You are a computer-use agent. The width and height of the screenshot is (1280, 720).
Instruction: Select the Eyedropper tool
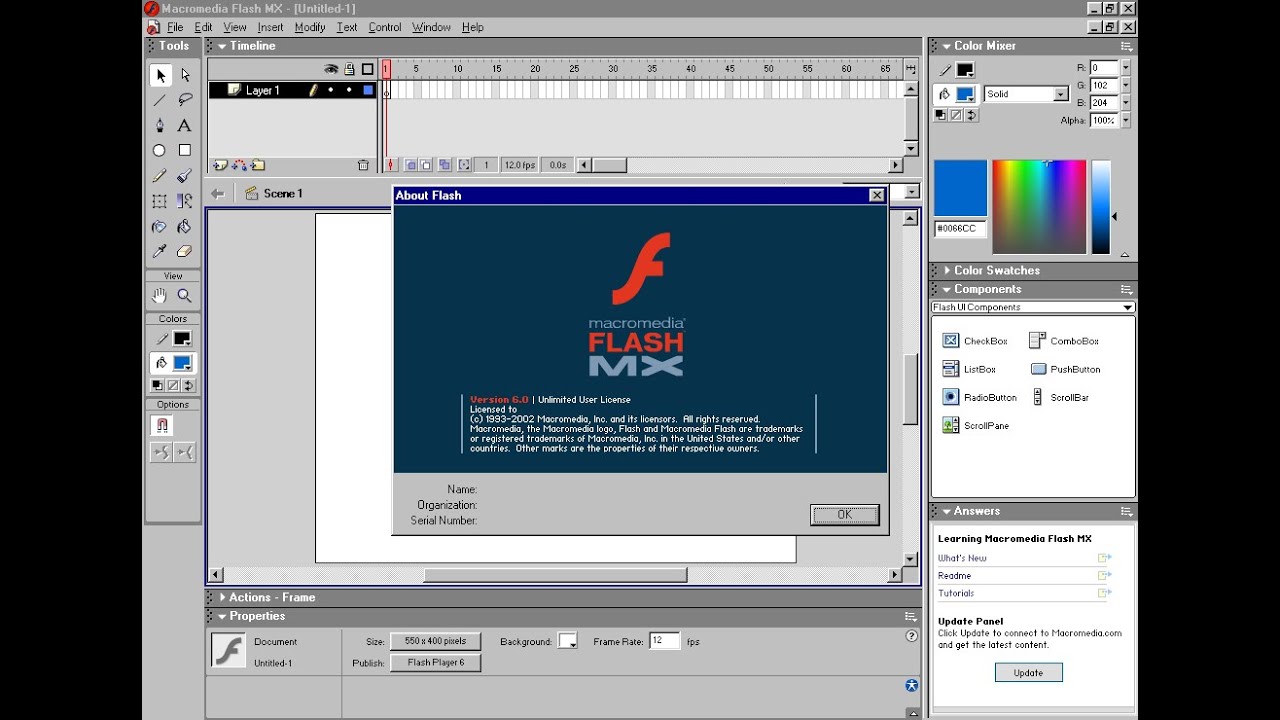(160, 252)
